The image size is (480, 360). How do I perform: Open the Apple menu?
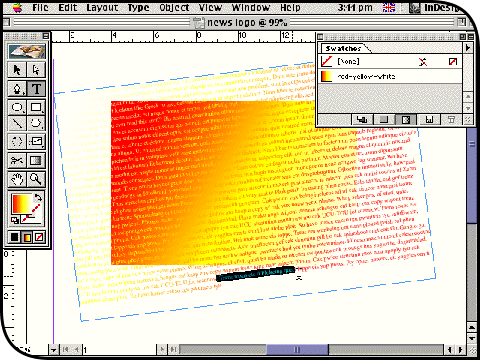[17, 7]
